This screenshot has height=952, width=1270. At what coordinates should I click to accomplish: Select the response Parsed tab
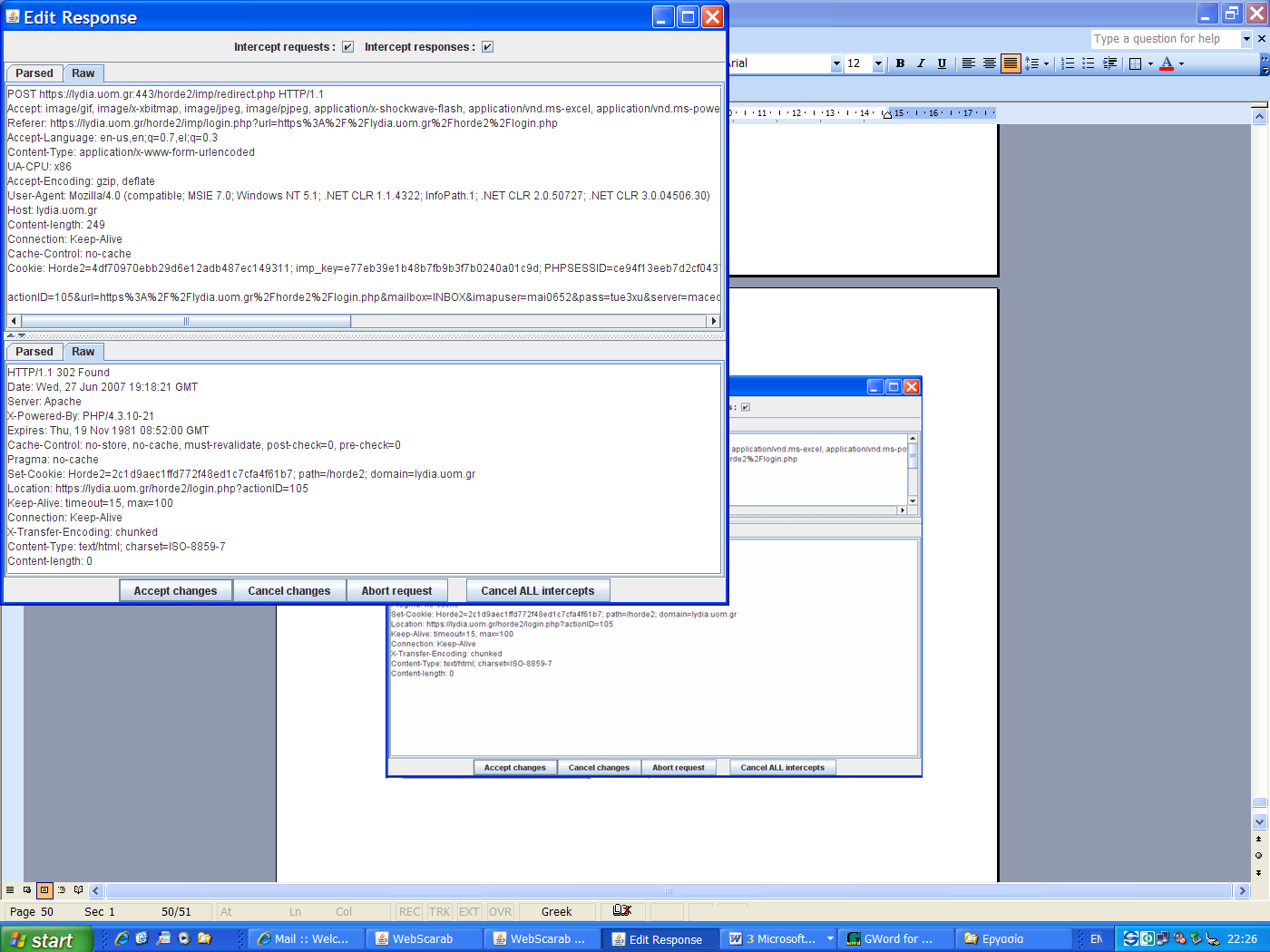coord(34,352)
